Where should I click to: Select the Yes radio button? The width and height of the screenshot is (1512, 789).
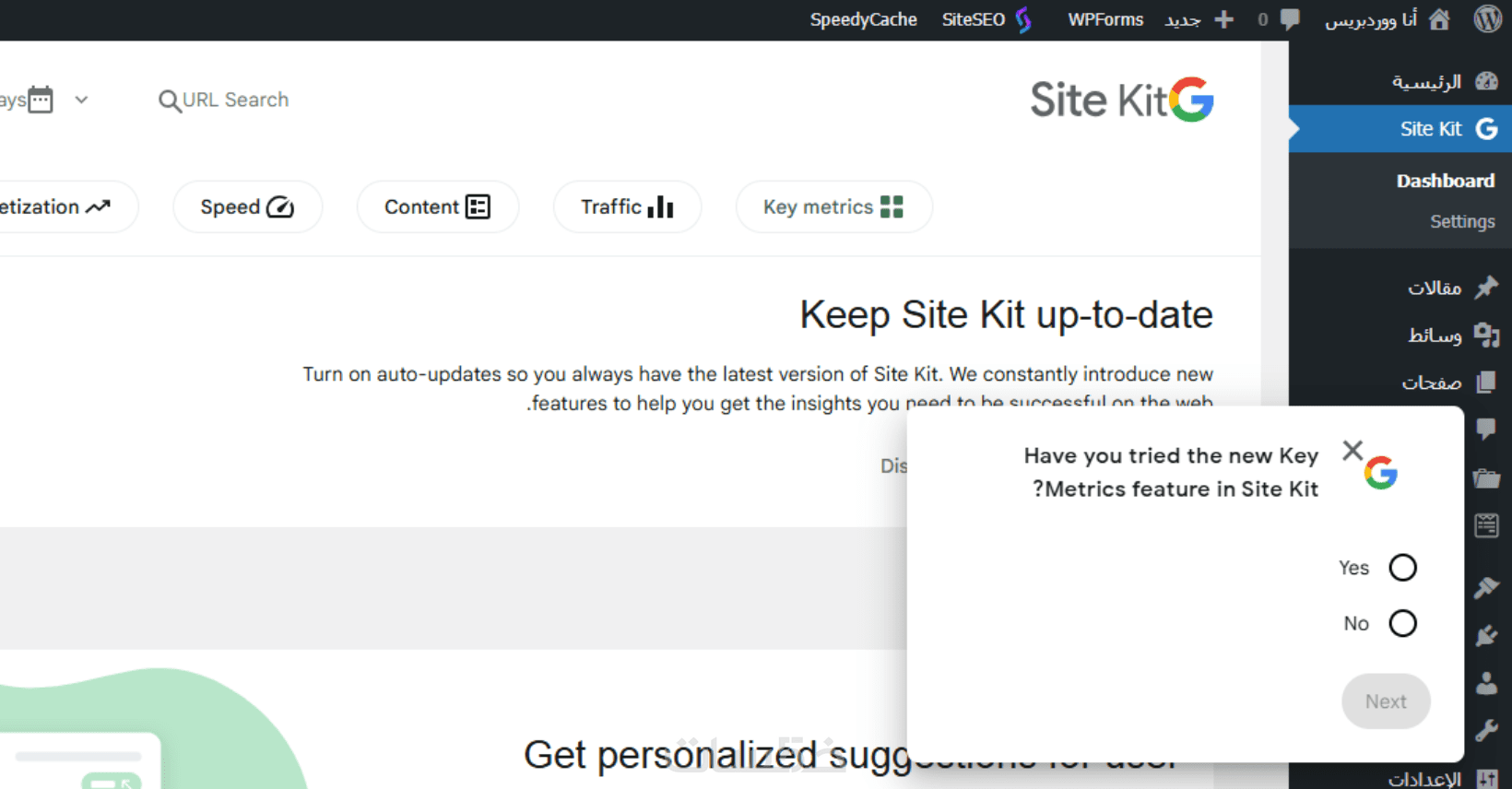pyautogui.click(x=1402, y=568)
